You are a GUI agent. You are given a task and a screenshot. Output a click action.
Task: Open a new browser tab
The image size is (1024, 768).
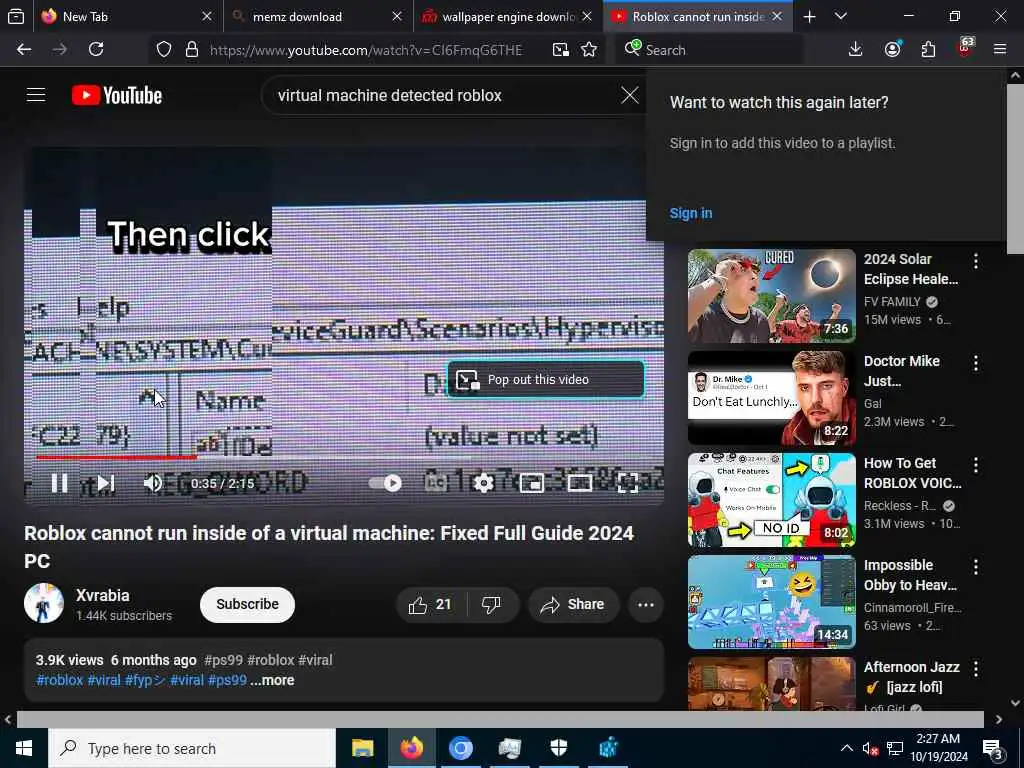(809, 17)
